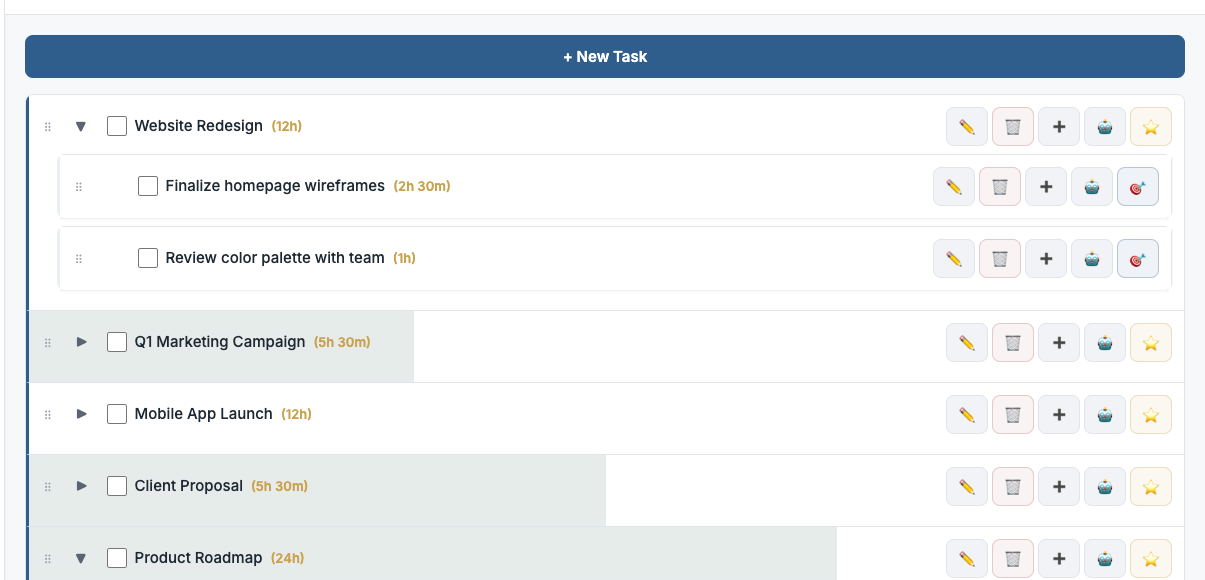Open the trash icon for Review color palette
Viewport: 1205px width, 580px height.
(999, 258)
